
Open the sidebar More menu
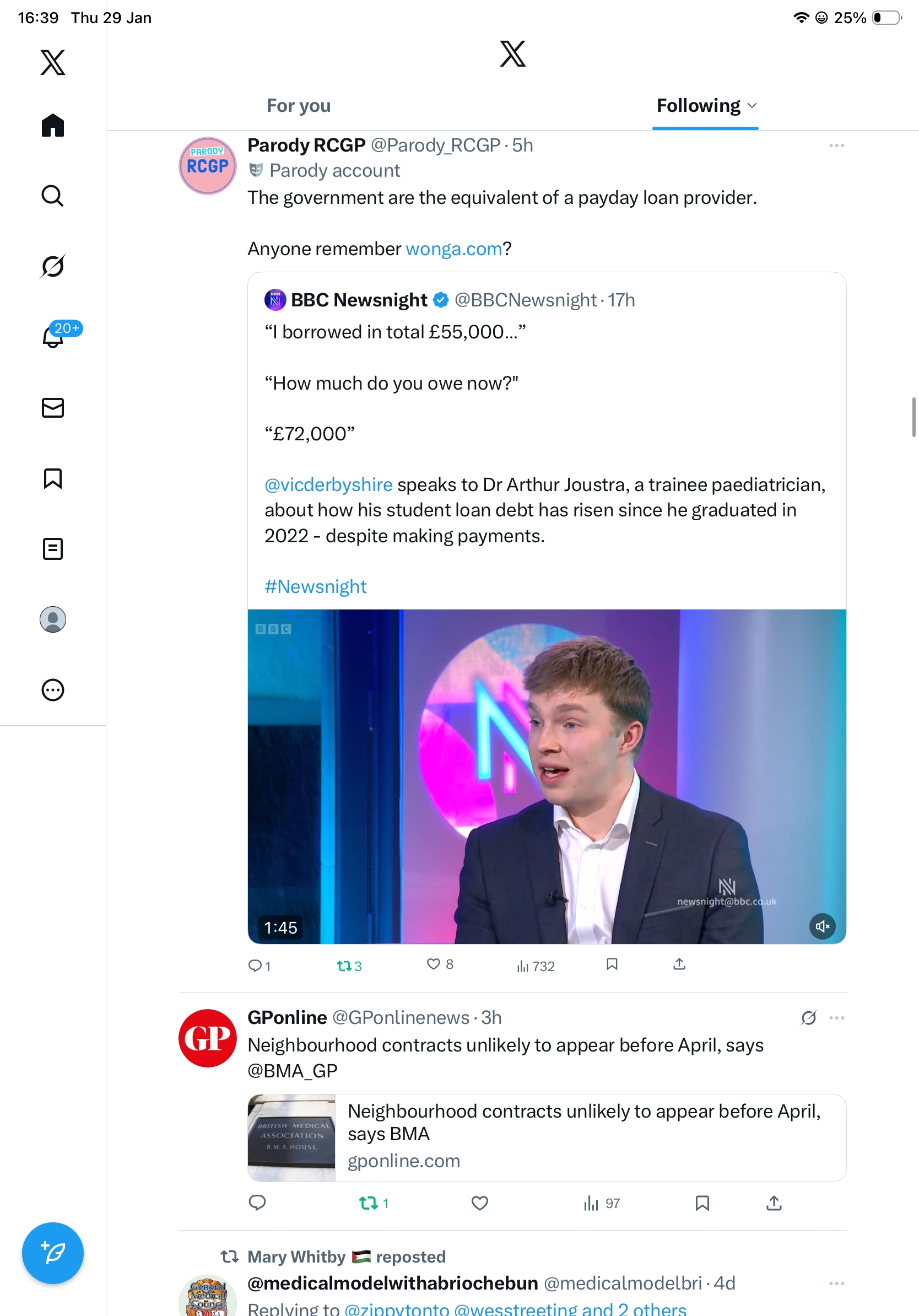point(53,690)
